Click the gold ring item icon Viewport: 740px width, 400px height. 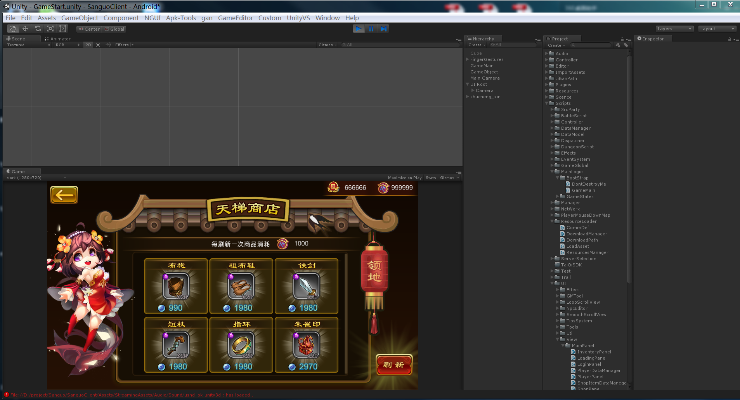click(241, 345)
